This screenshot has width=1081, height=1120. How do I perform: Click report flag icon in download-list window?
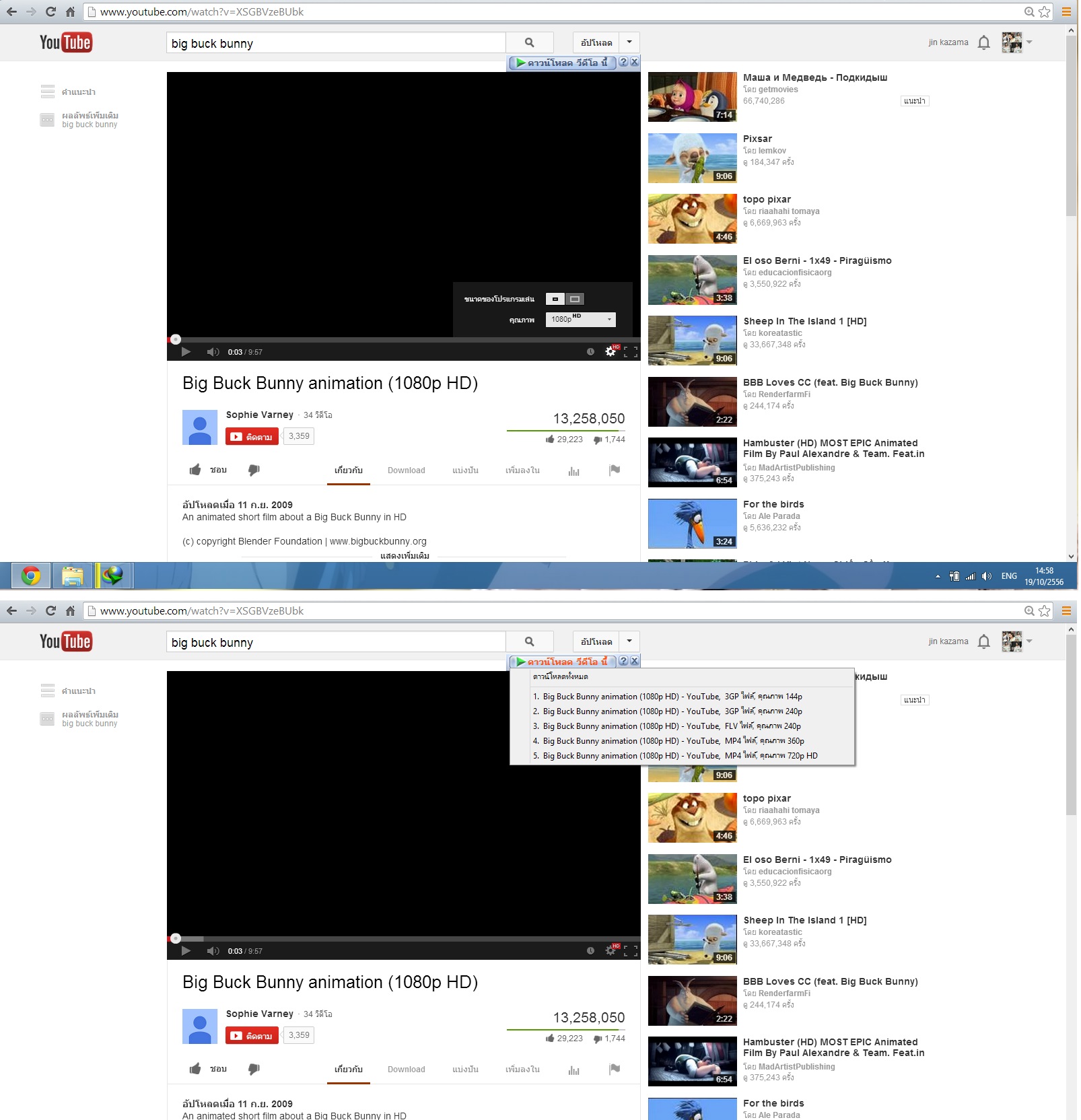point(615,1069)
